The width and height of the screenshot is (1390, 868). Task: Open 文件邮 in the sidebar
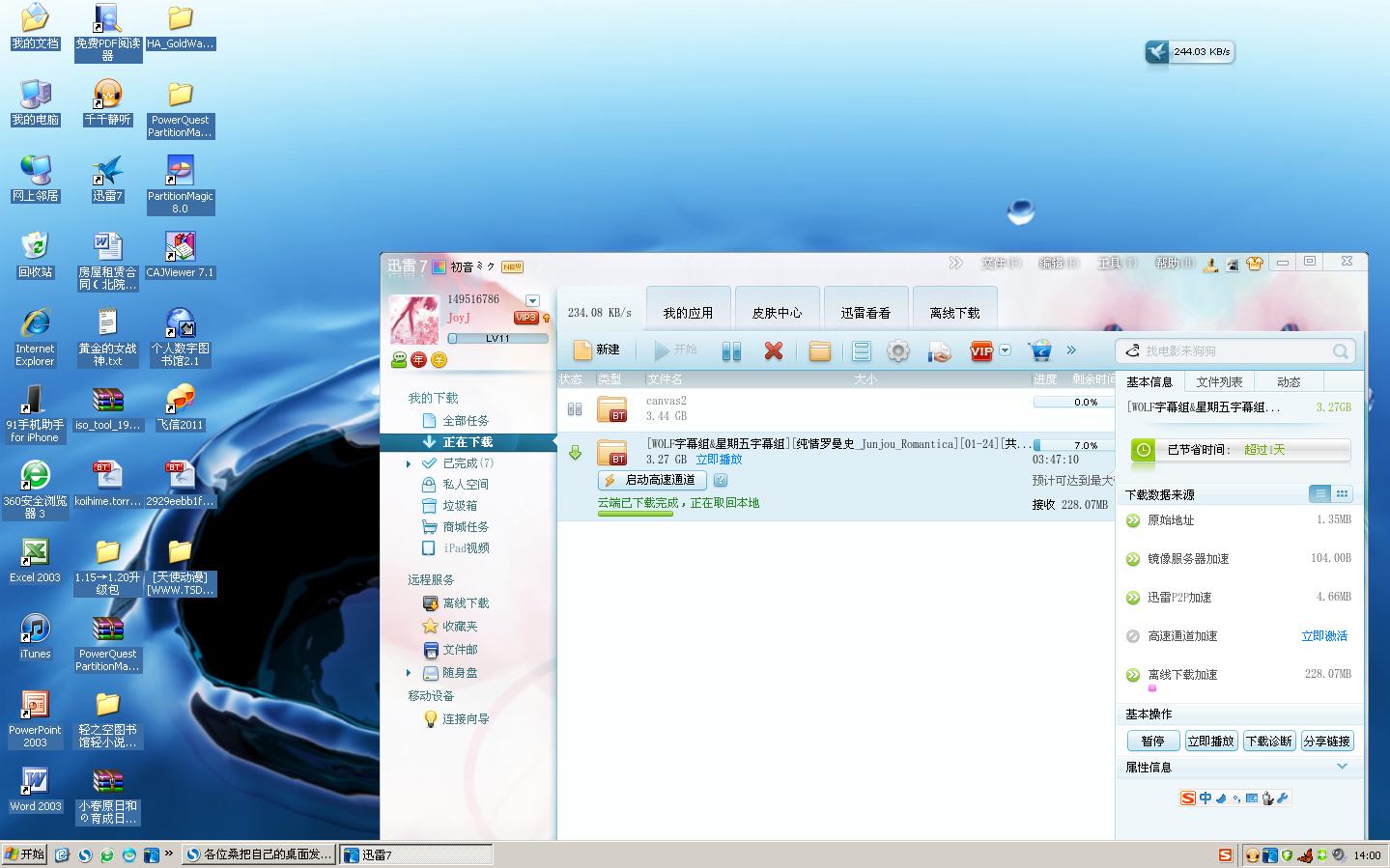[460, 650]
